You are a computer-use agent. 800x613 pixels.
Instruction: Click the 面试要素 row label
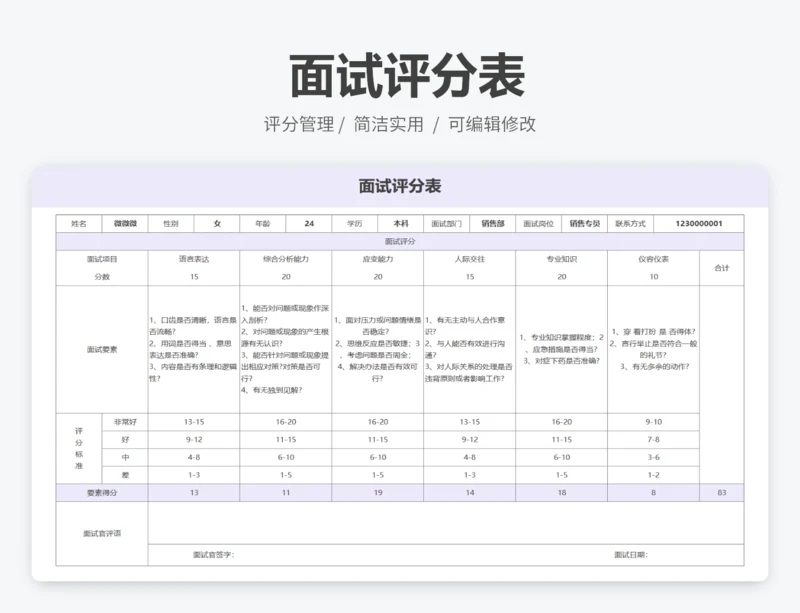(x=102, y=350)
